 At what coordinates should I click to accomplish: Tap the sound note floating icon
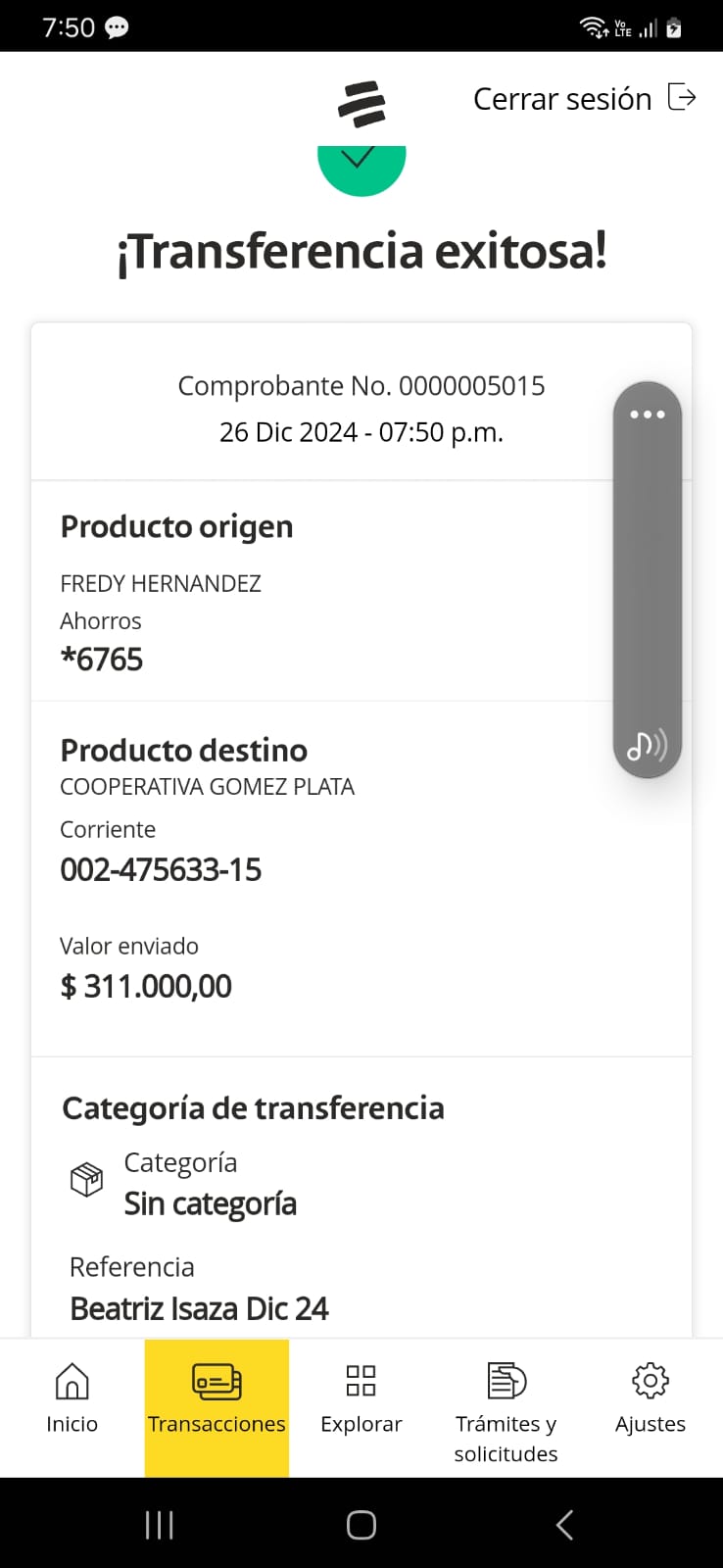647,746
